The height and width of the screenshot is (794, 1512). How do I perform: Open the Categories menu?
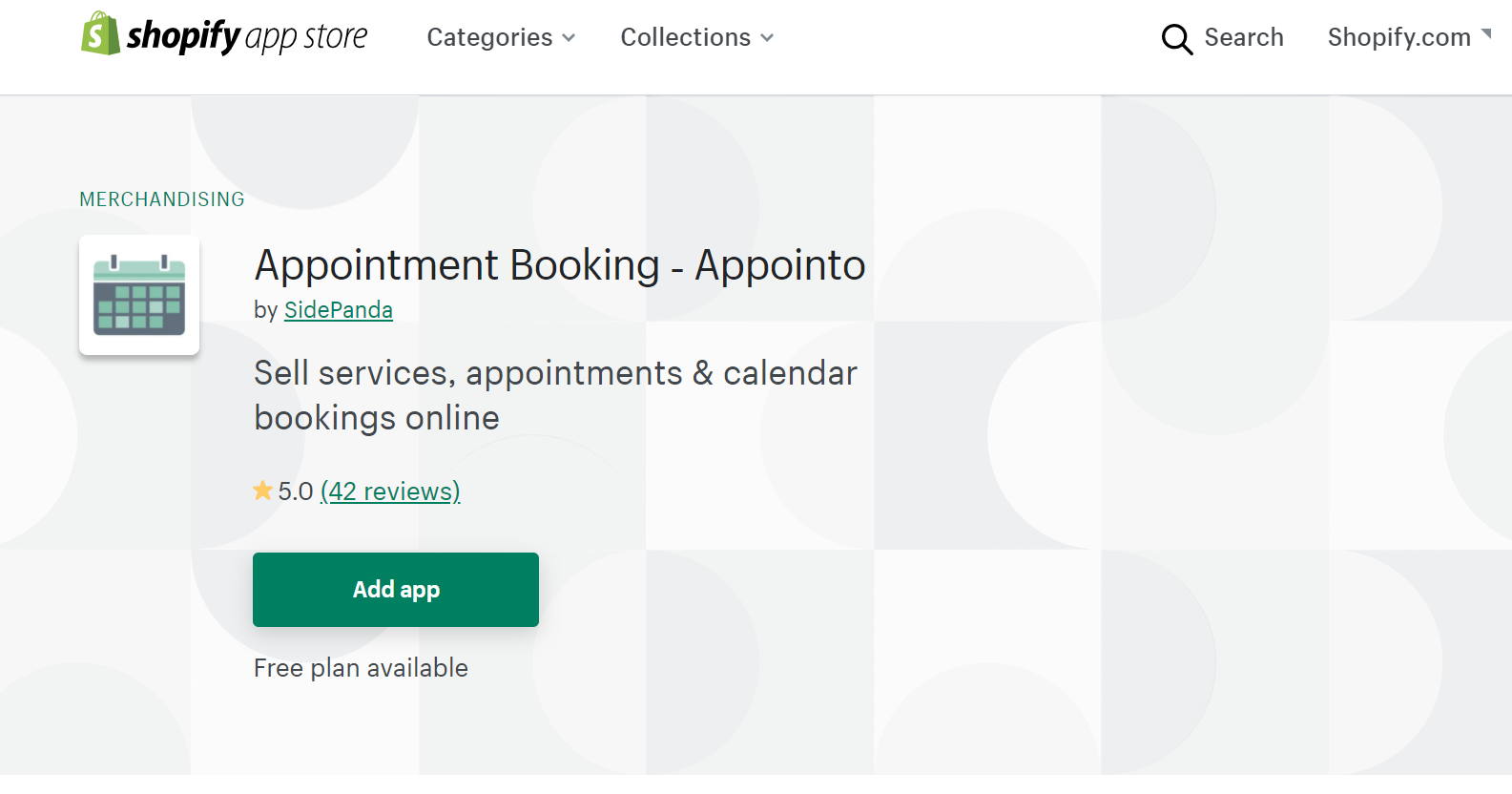[489, 37]
